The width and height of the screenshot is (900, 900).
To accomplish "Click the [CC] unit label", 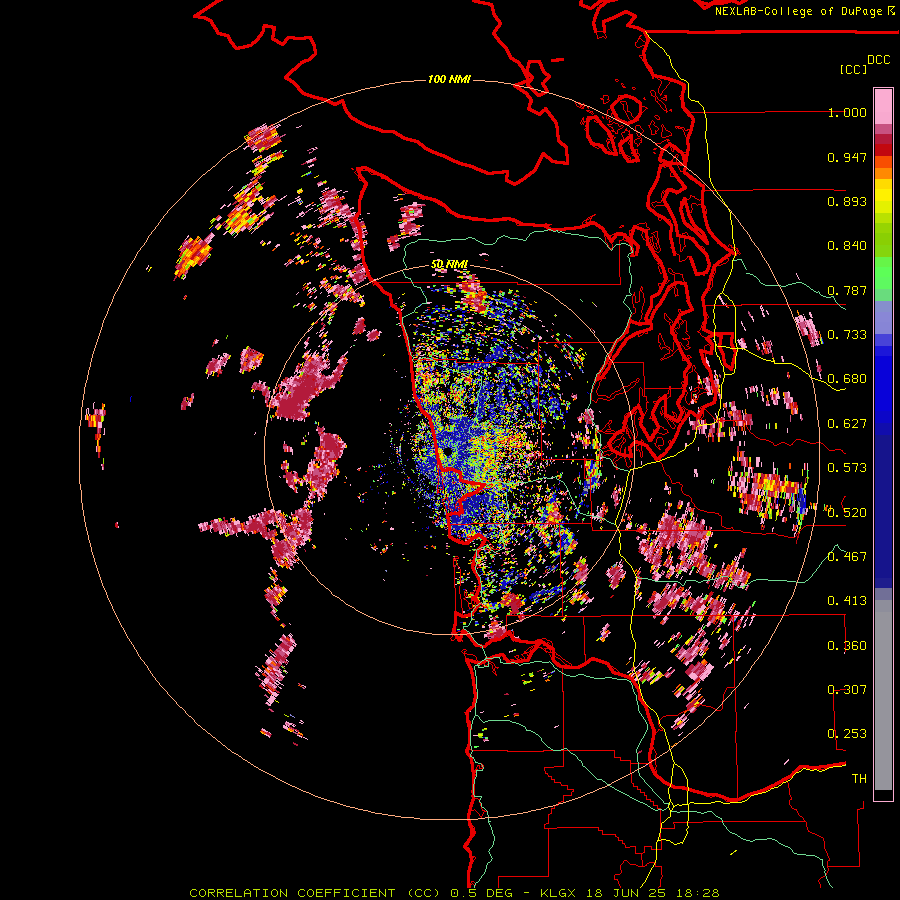I will pos(853,69).
